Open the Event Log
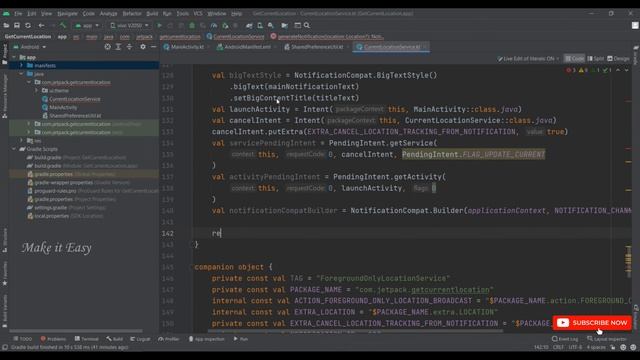Screen dimensions: 640x360 coord(565,339)
